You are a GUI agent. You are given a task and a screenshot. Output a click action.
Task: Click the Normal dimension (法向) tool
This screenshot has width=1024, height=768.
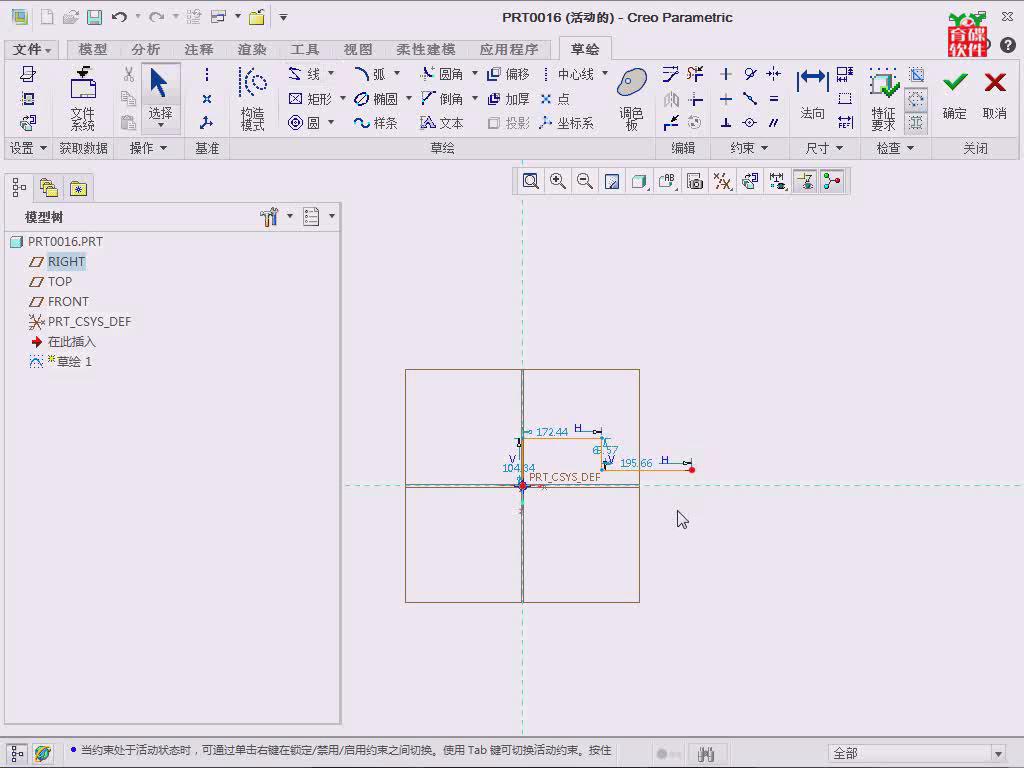[x=812, y=95]
